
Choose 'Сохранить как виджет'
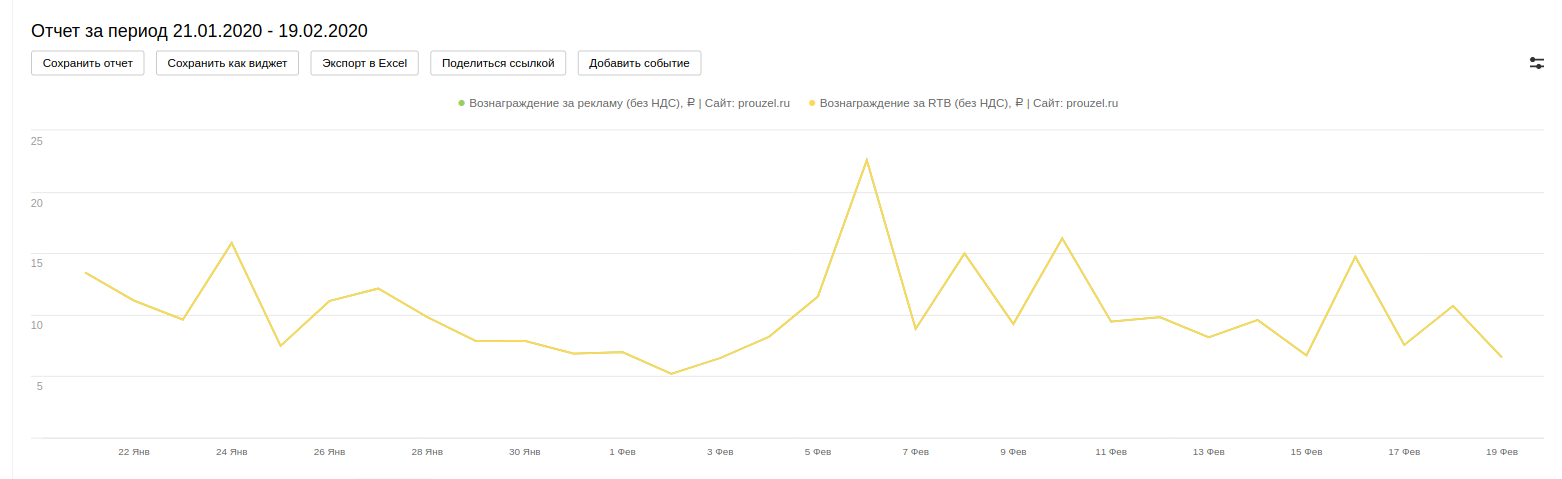tap(227, 63)
